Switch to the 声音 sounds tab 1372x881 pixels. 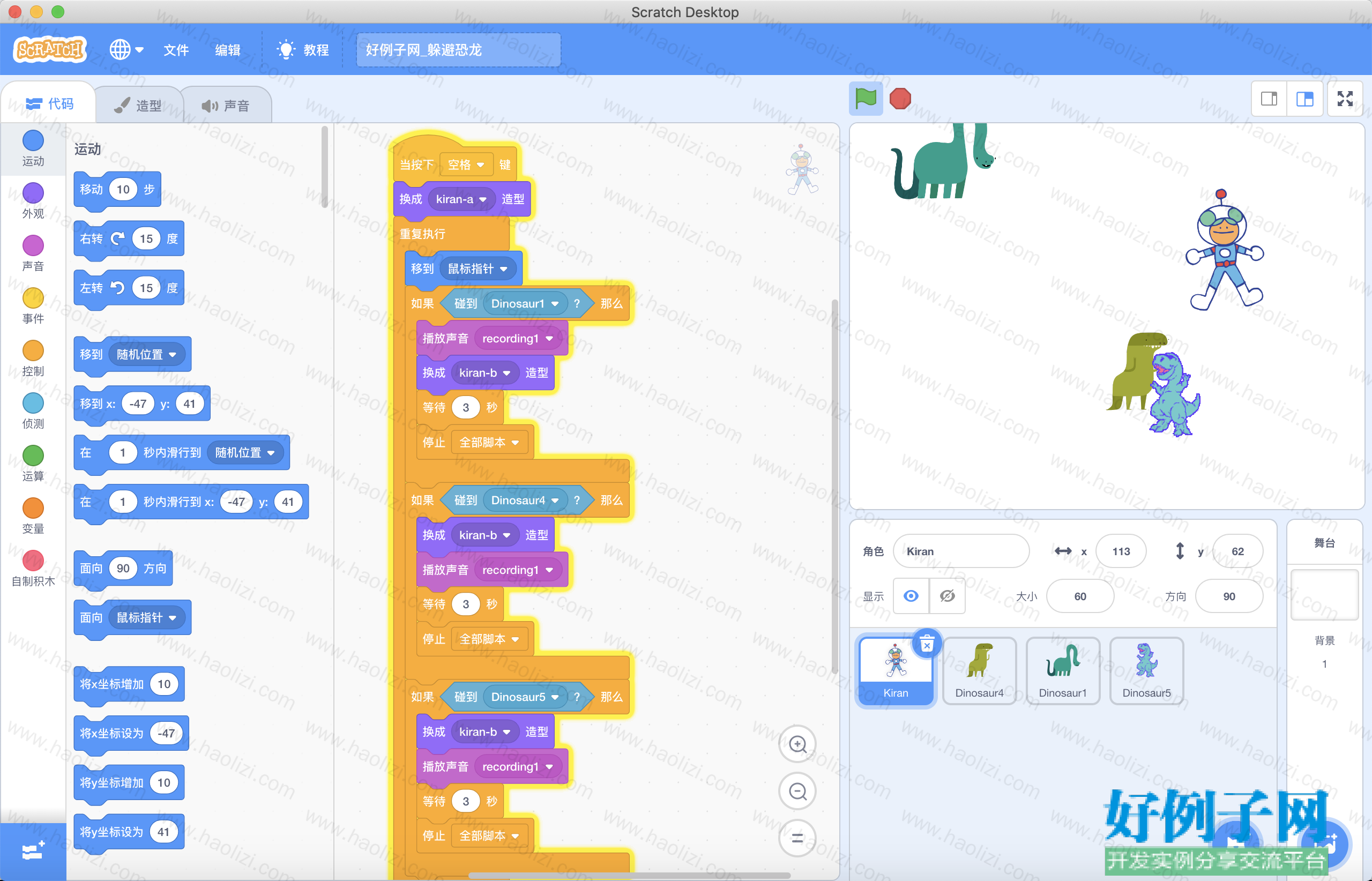pyautogui.click(x=226, y=105)
